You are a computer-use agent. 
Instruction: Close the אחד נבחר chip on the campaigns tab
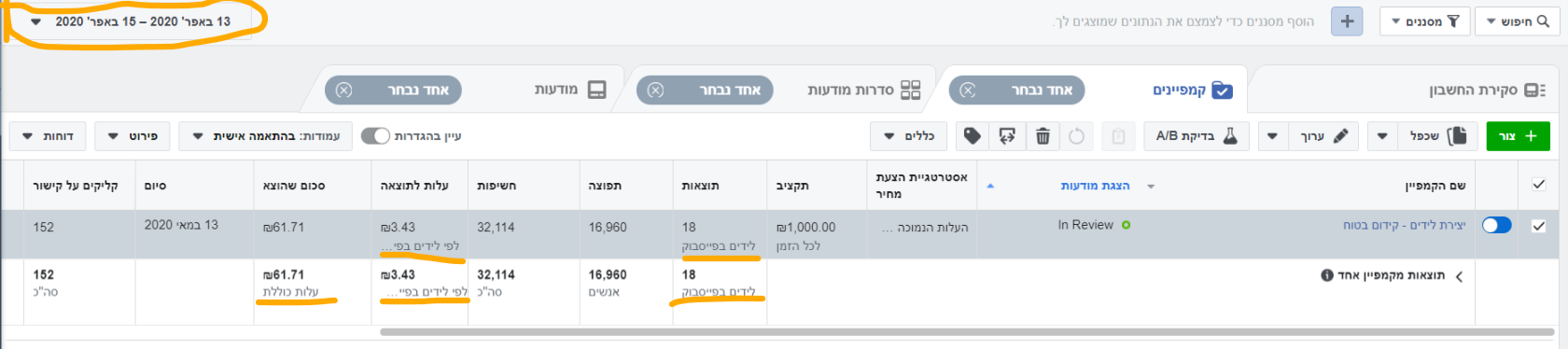(968, 91)
